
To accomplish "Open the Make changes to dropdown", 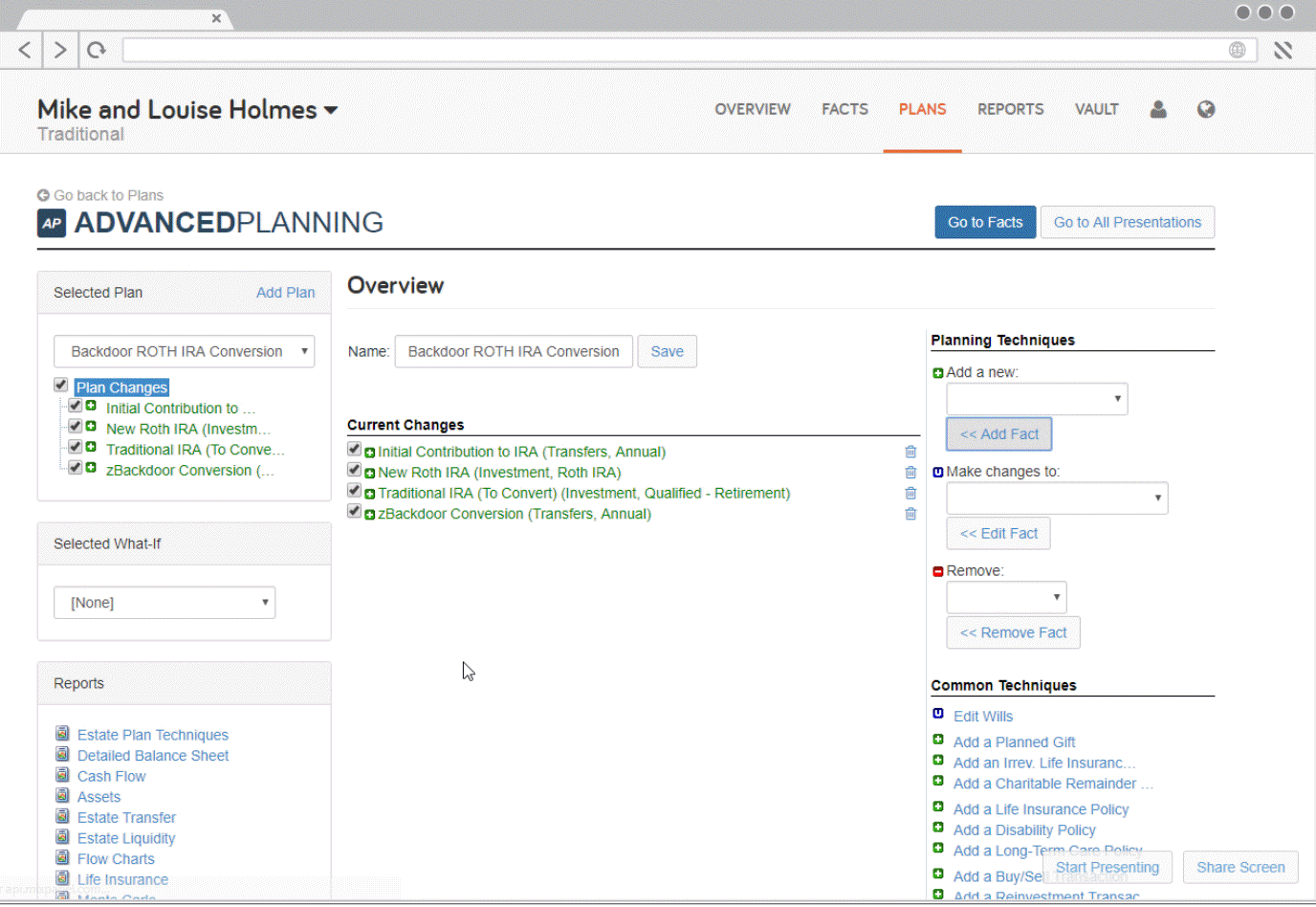I will [x=1057, y=498].
